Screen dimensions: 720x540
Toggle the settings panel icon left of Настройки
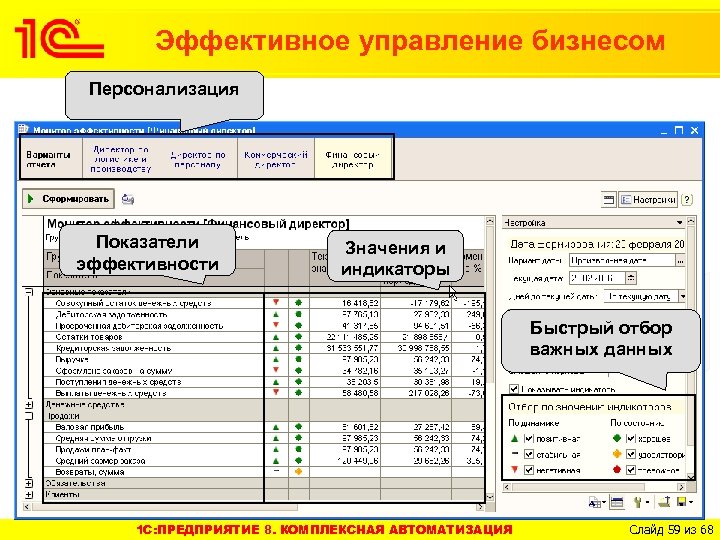click(608, 200)
